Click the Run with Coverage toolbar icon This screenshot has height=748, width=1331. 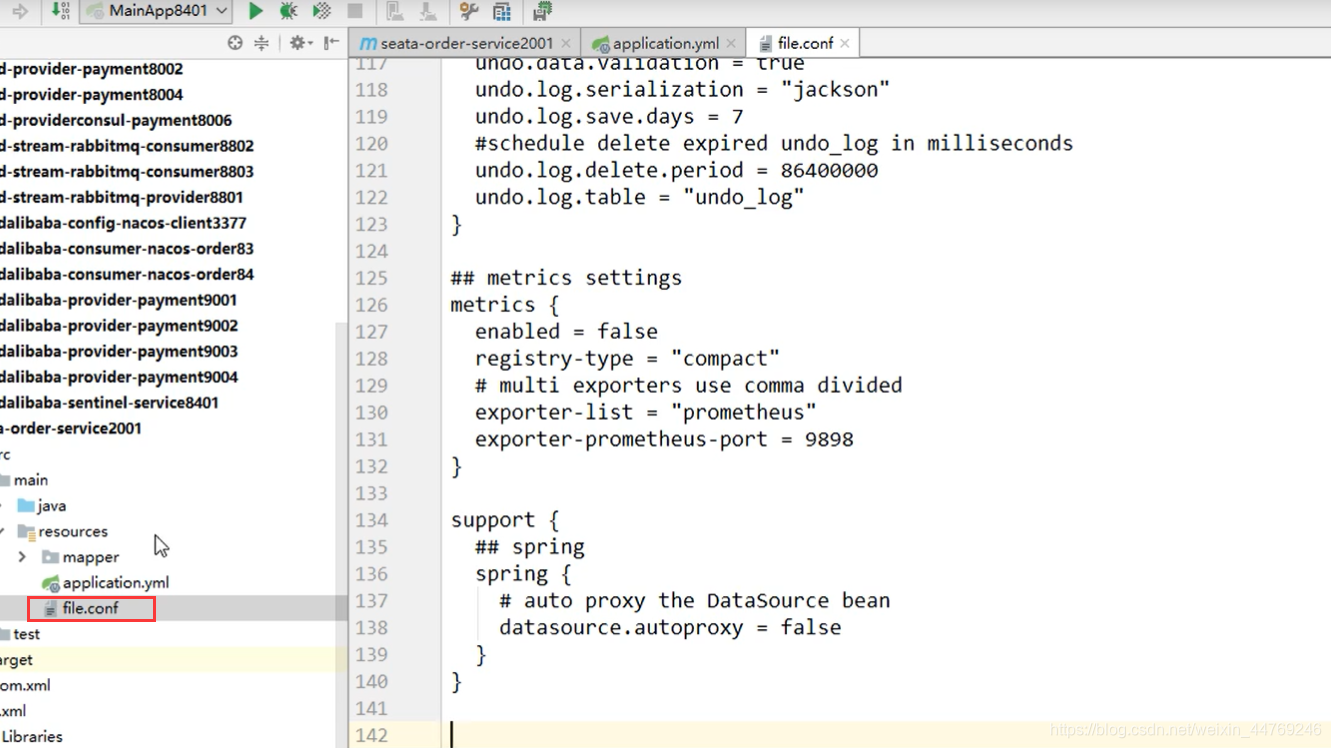tap(321, 11)
